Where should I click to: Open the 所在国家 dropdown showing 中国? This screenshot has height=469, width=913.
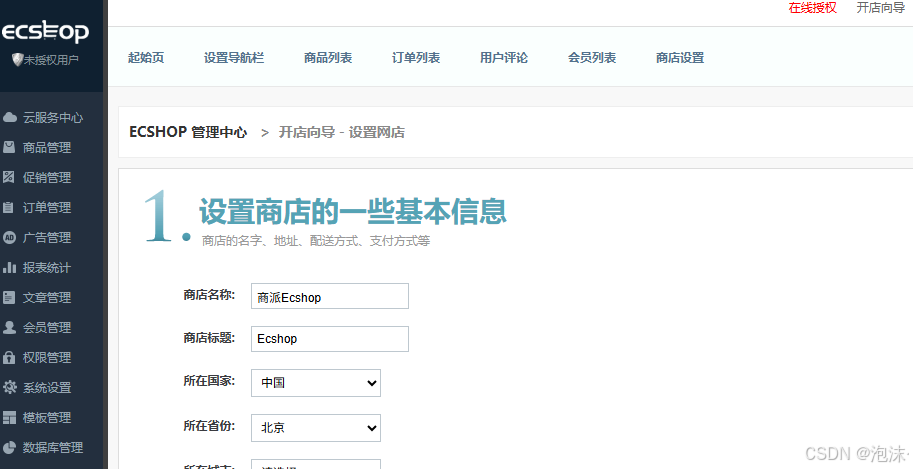316,383
